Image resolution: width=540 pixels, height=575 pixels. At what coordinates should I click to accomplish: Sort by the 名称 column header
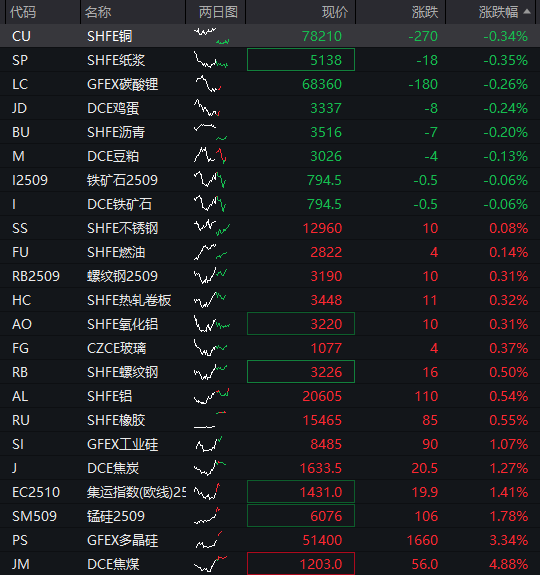(x=98, y=12)
